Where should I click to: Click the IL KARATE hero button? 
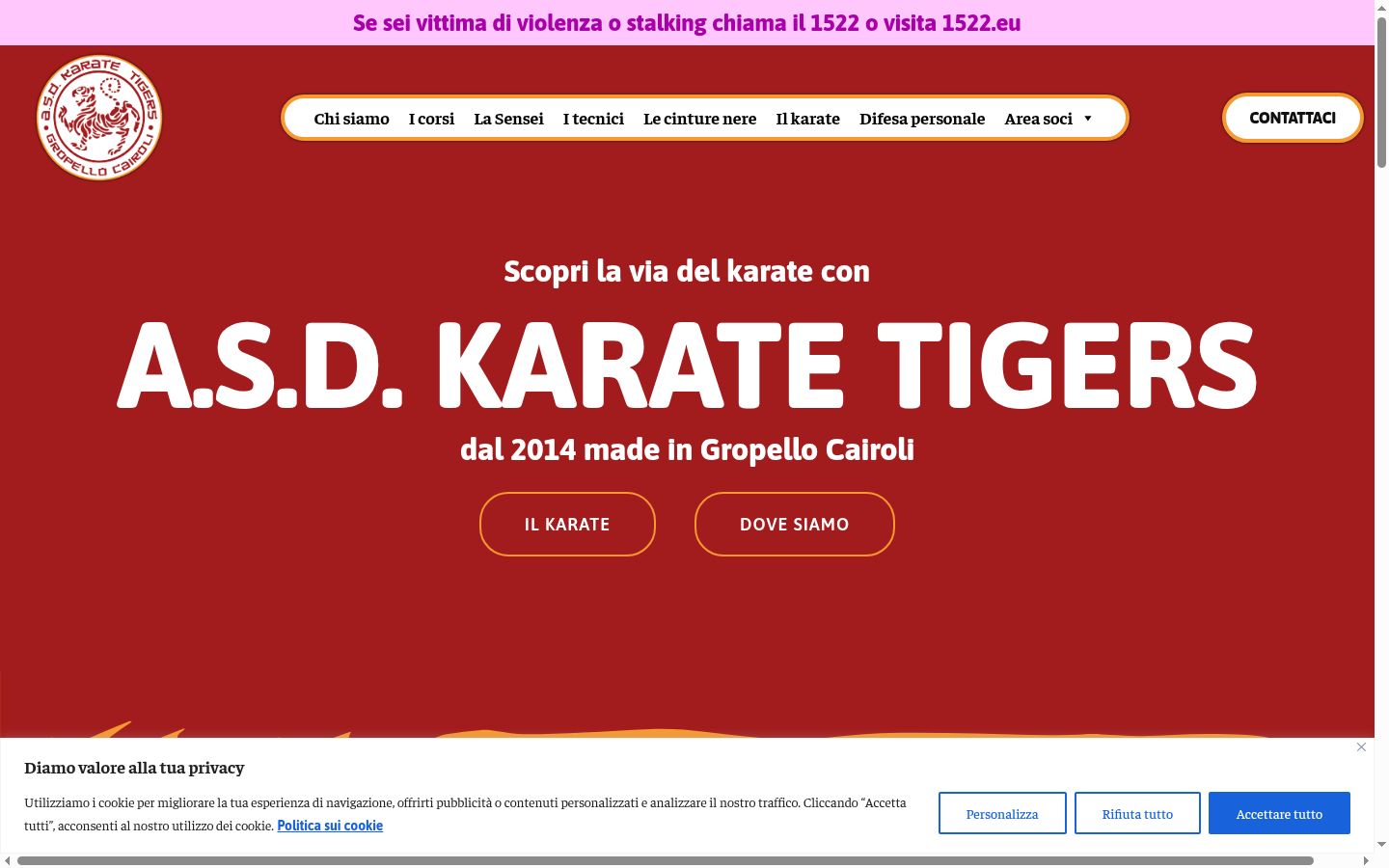[x=567, y=524]
